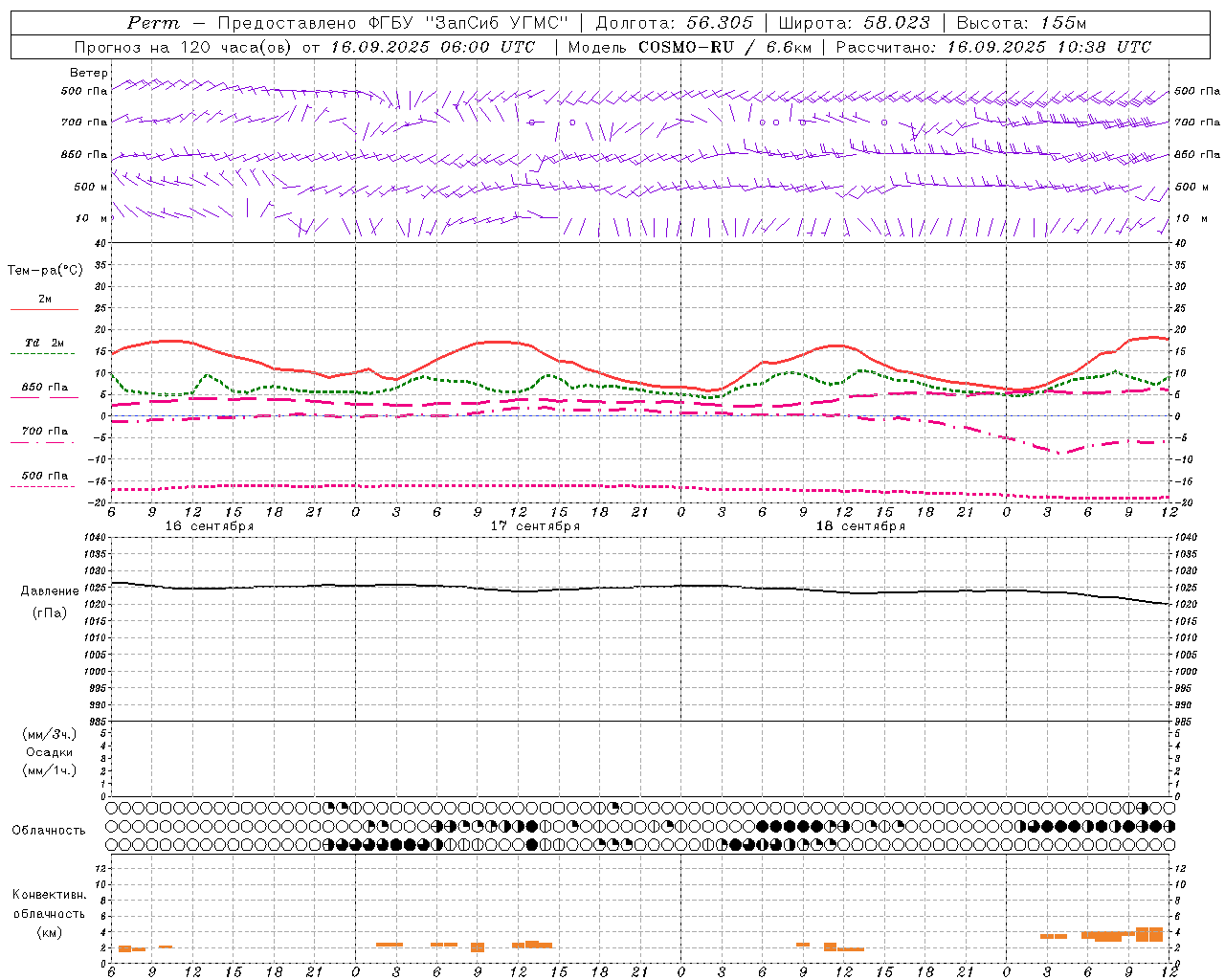The width and height of the screenshot is (1225, 980).
Task: Click the 'Td 2м' dew point legend entry
Action: coord(44,343)
